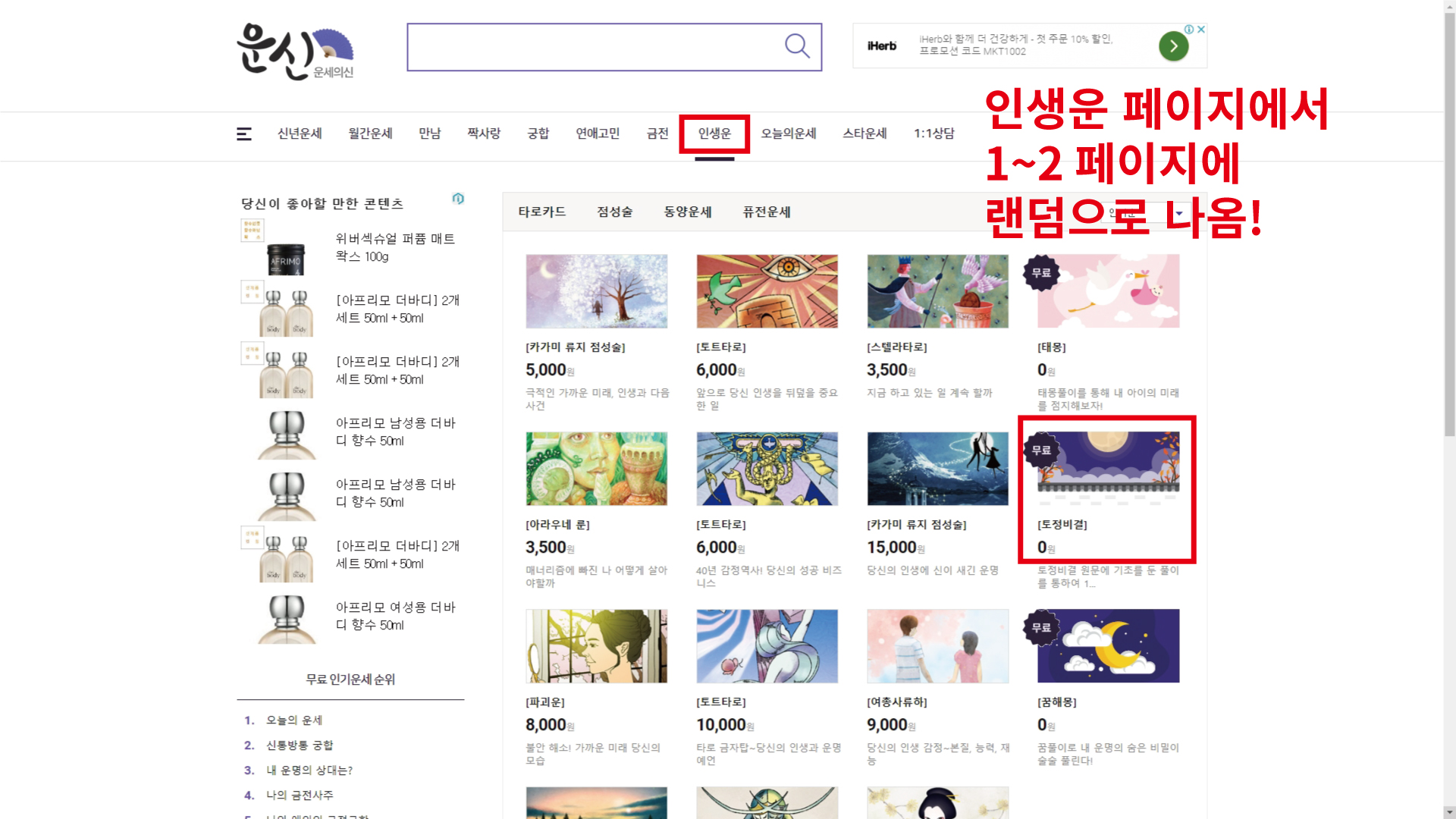Click the iHerb ad green arrow
Image resolution: width=1456 pixels, height=819 pixels.
[1172, 46]
